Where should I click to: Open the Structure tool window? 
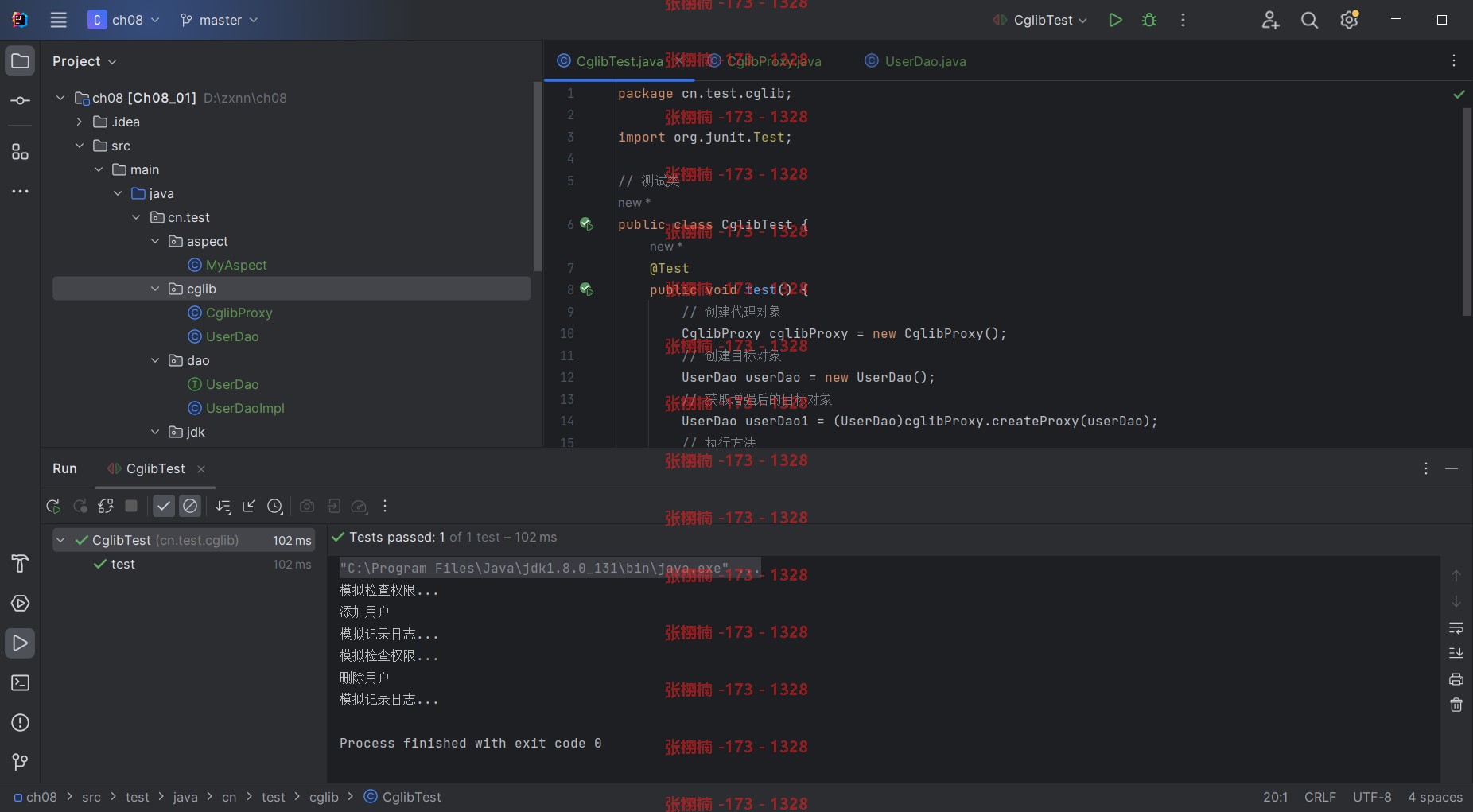pos(20,151)
